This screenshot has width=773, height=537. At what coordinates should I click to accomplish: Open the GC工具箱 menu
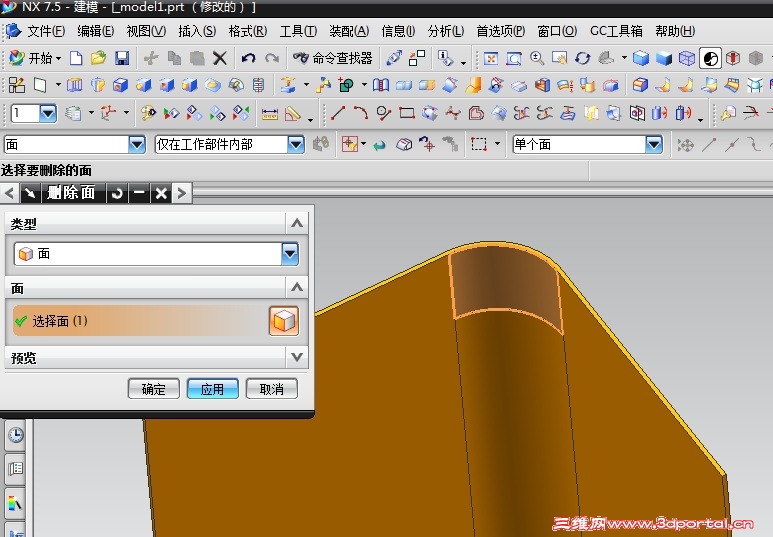click(616, 31)
